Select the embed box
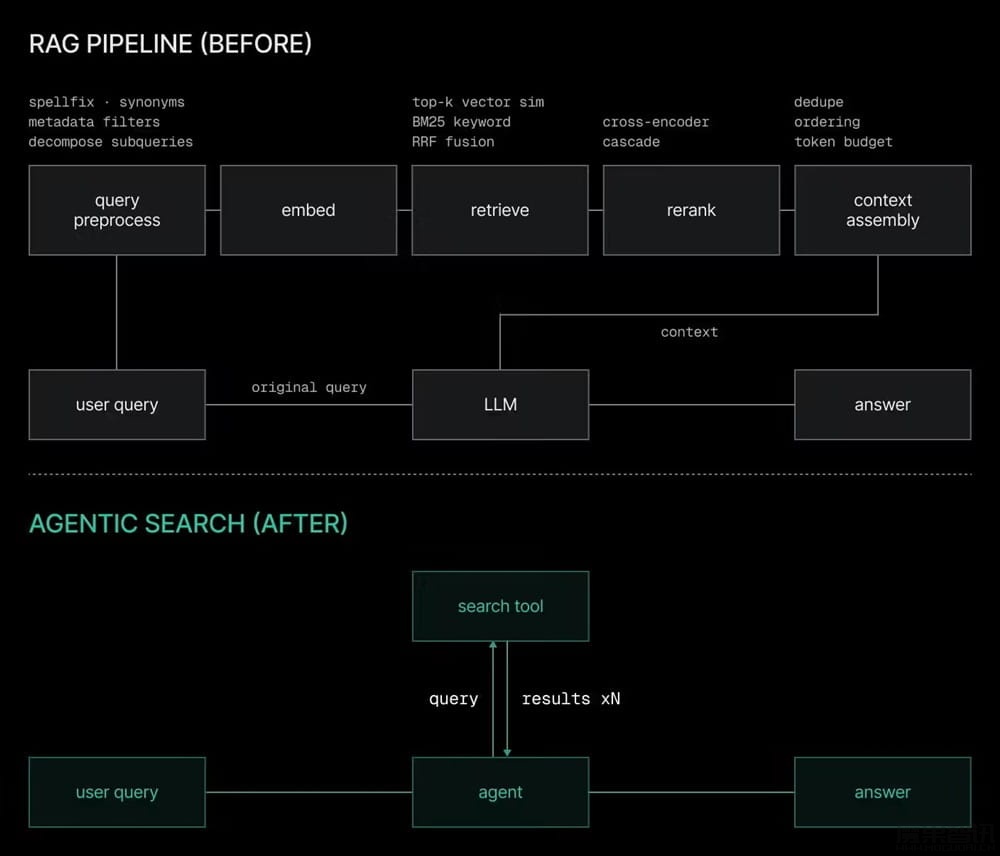 309,210
